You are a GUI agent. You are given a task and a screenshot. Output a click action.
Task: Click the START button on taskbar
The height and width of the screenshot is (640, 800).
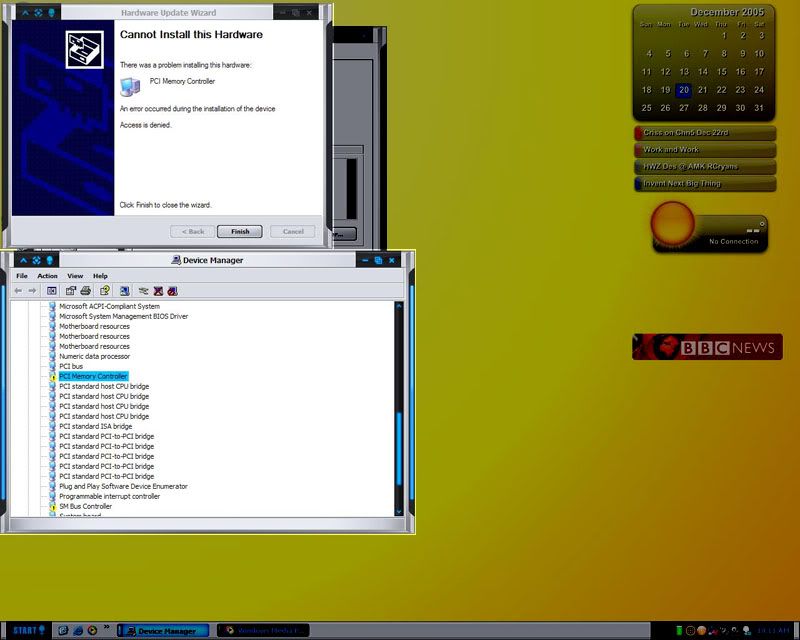(x=28, y=630)
